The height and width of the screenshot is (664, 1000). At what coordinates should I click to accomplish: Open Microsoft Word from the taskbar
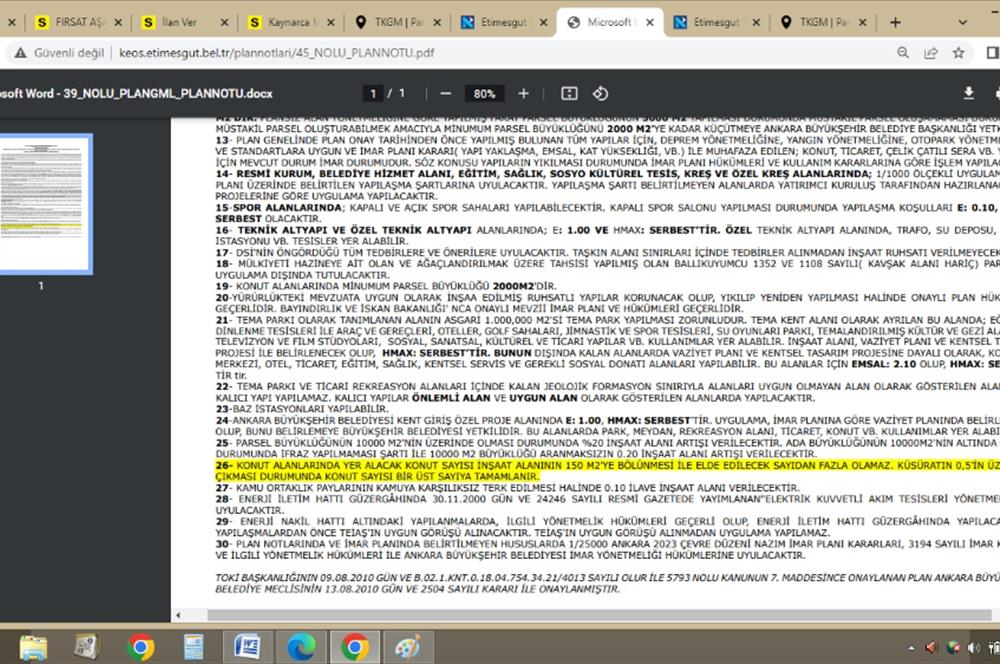[x=247, y=647]
